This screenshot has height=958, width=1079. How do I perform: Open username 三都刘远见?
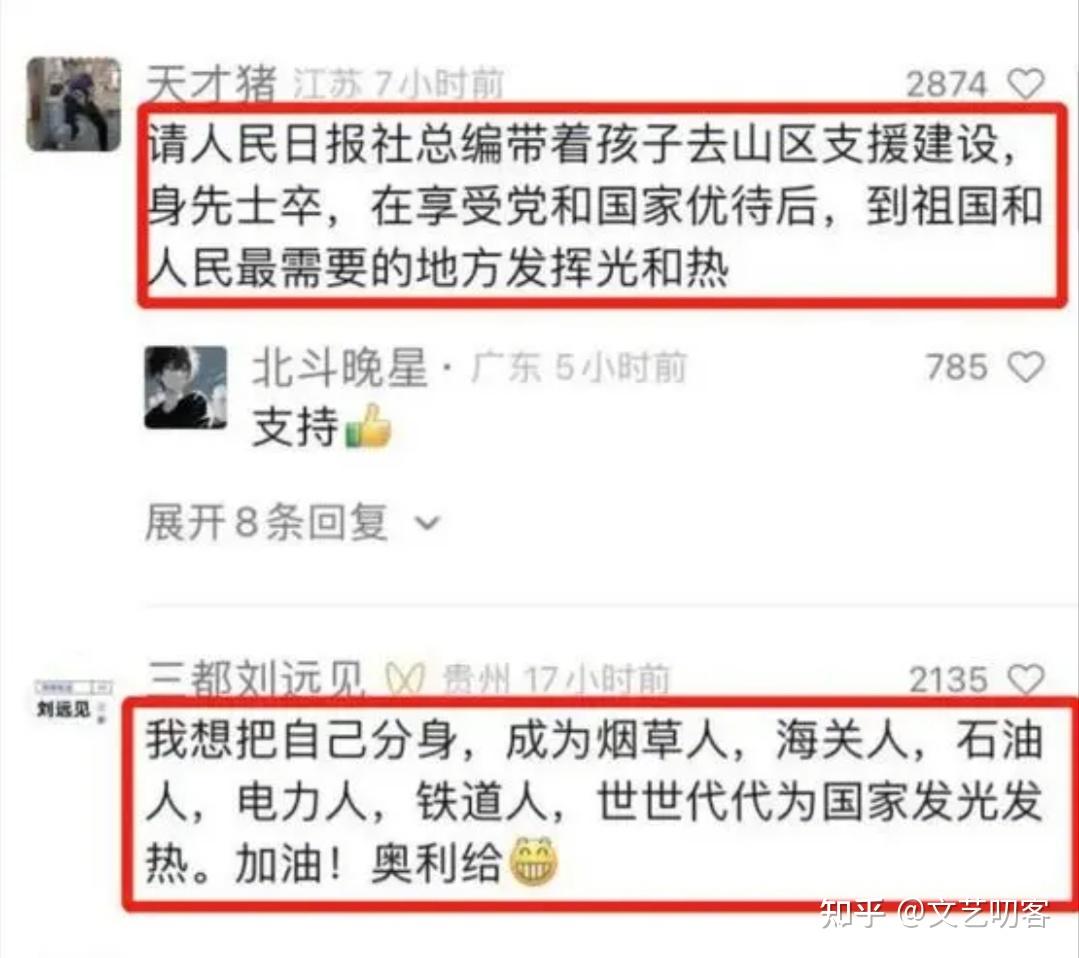(257, 680)
